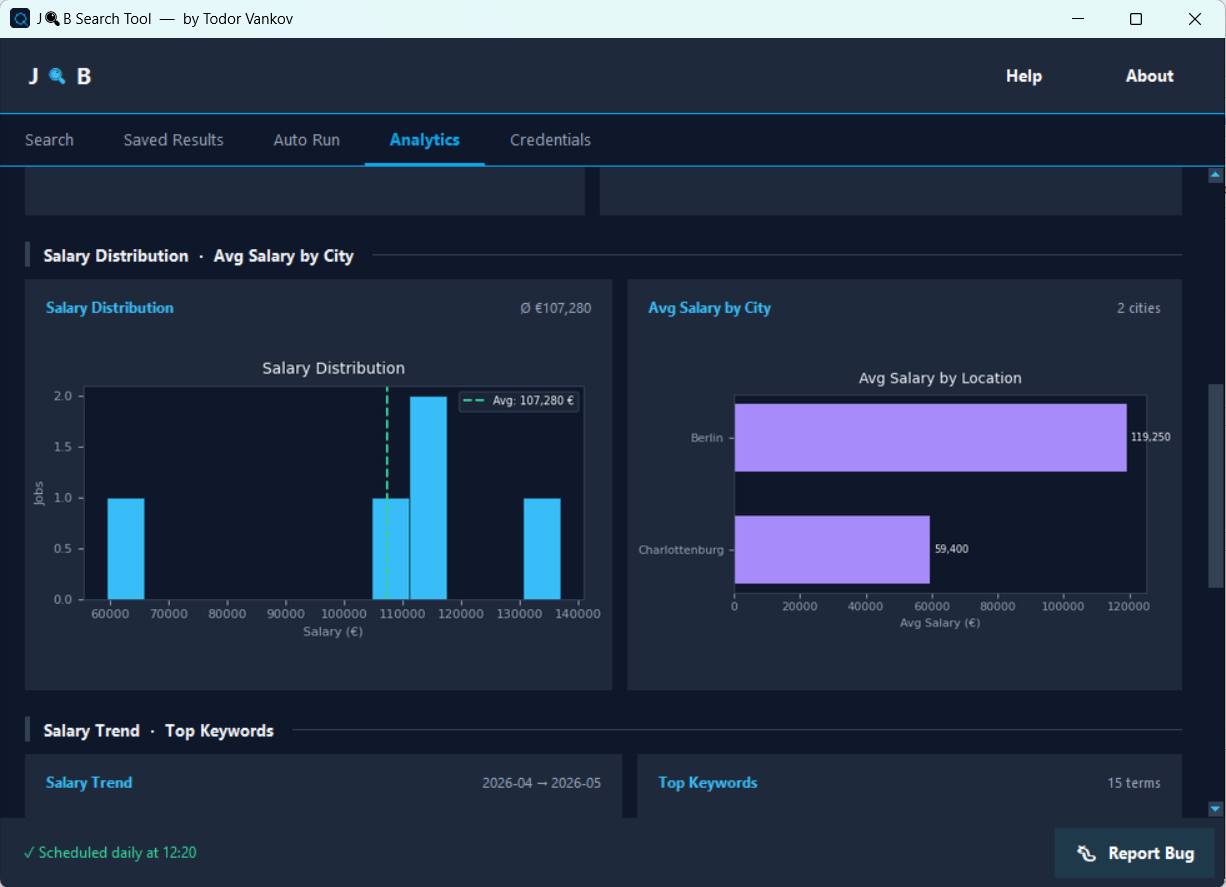Click the Top Keywords card heading
The image size is (1226, 887).
pyautogui.click(x=707, y=783)
